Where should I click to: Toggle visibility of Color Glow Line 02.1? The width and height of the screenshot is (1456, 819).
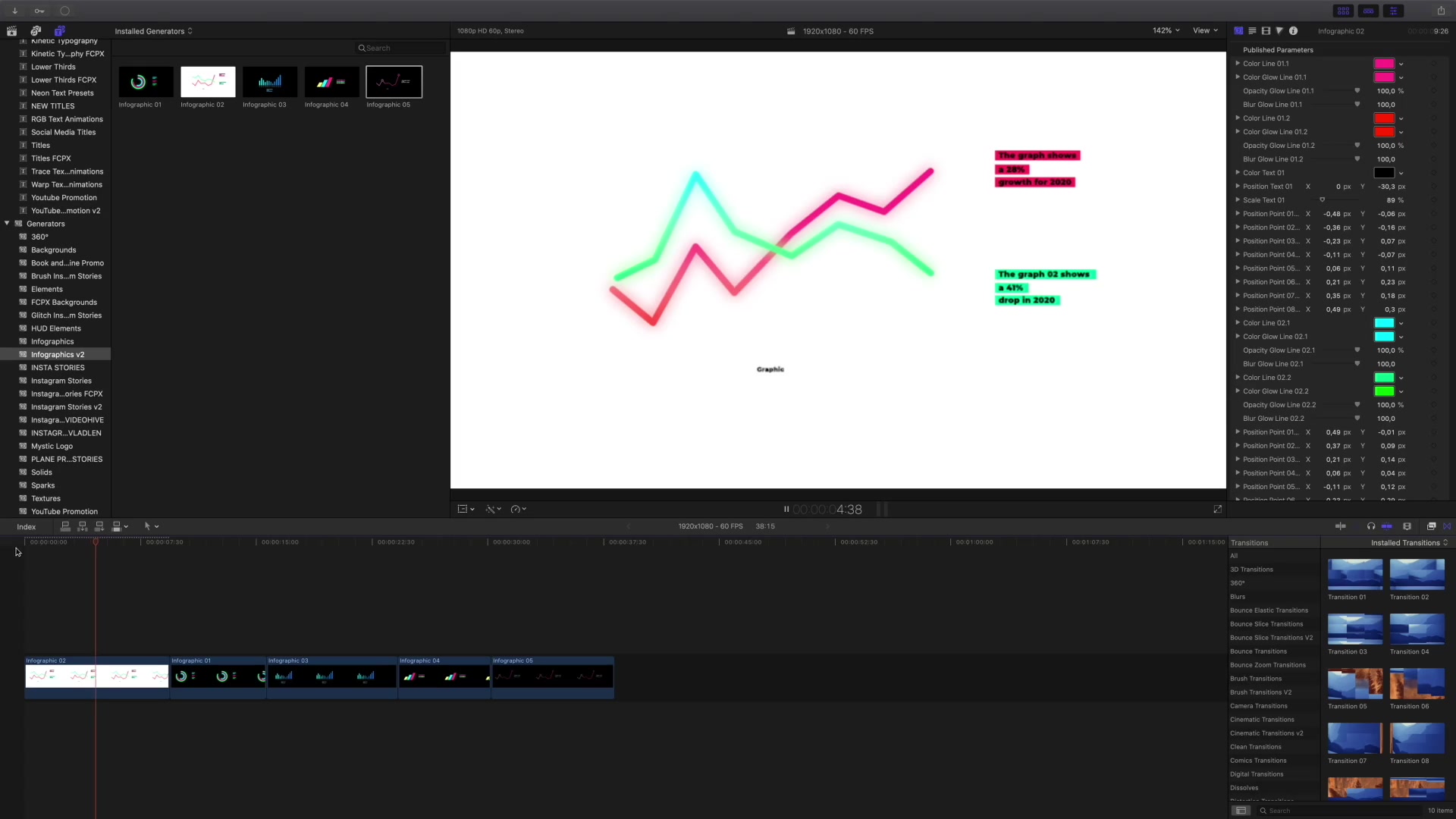(x=1237, y=336)
